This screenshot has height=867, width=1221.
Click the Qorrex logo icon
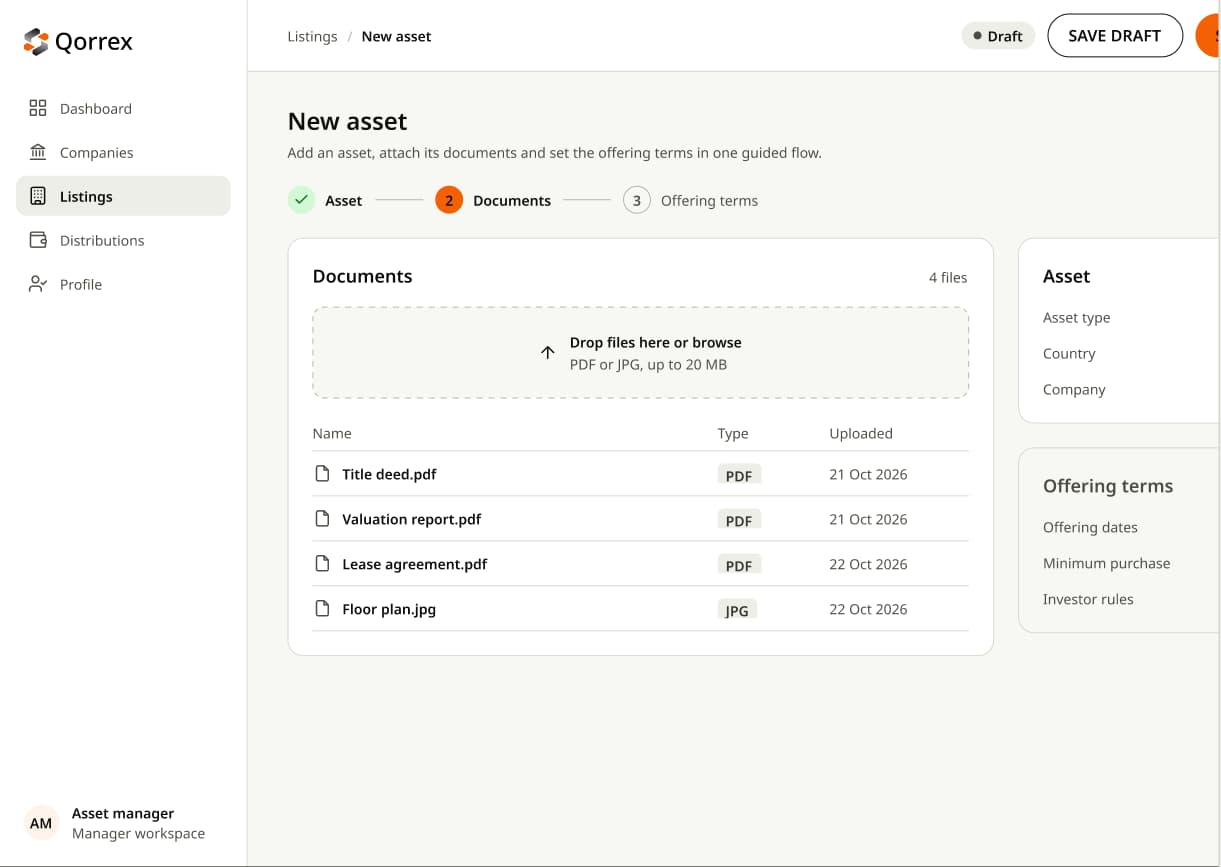point(36,42)
